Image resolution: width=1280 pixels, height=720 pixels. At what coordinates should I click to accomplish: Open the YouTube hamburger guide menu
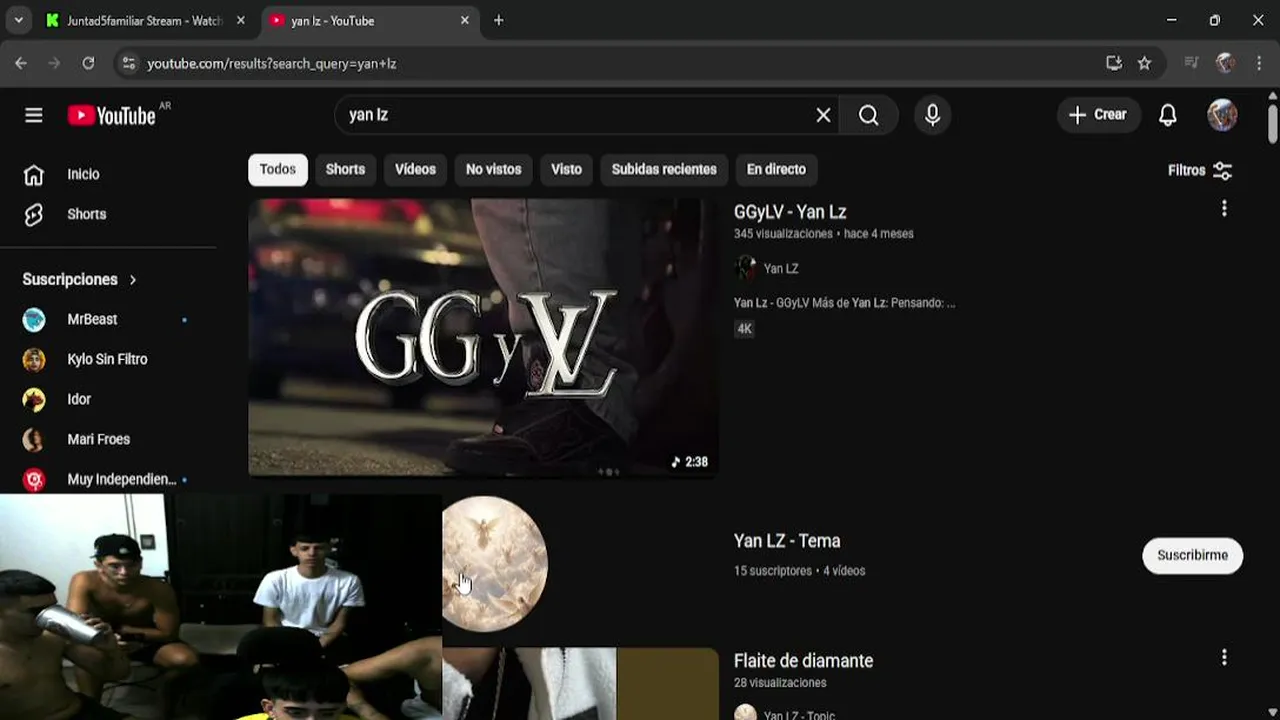coord(34,115)
